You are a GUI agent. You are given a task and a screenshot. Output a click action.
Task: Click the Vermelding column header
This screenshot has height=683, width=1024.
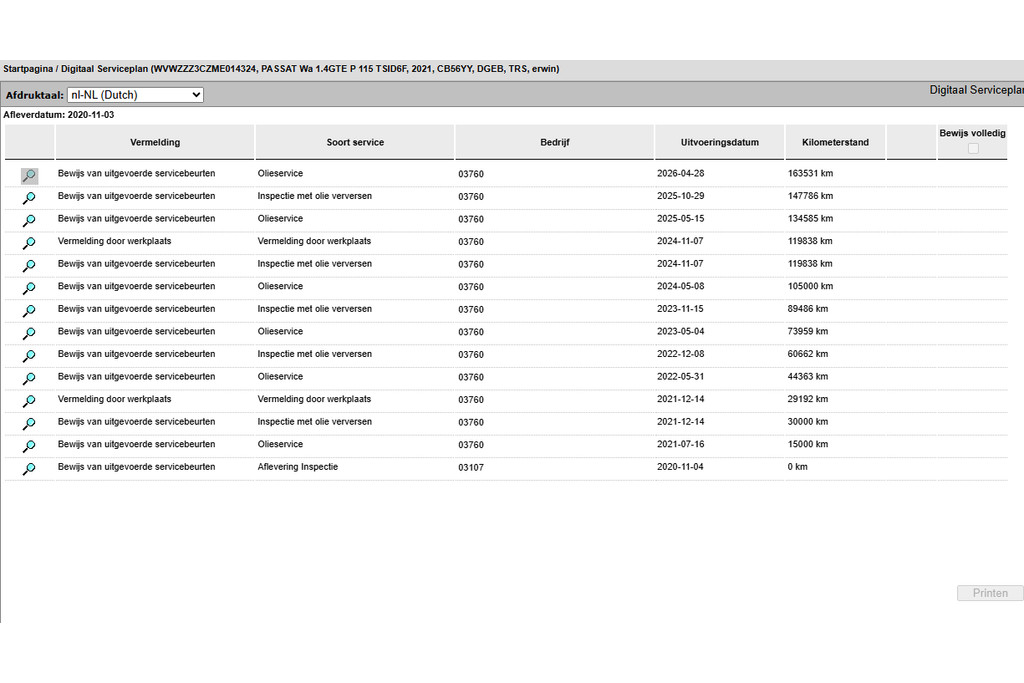point(155,142)
